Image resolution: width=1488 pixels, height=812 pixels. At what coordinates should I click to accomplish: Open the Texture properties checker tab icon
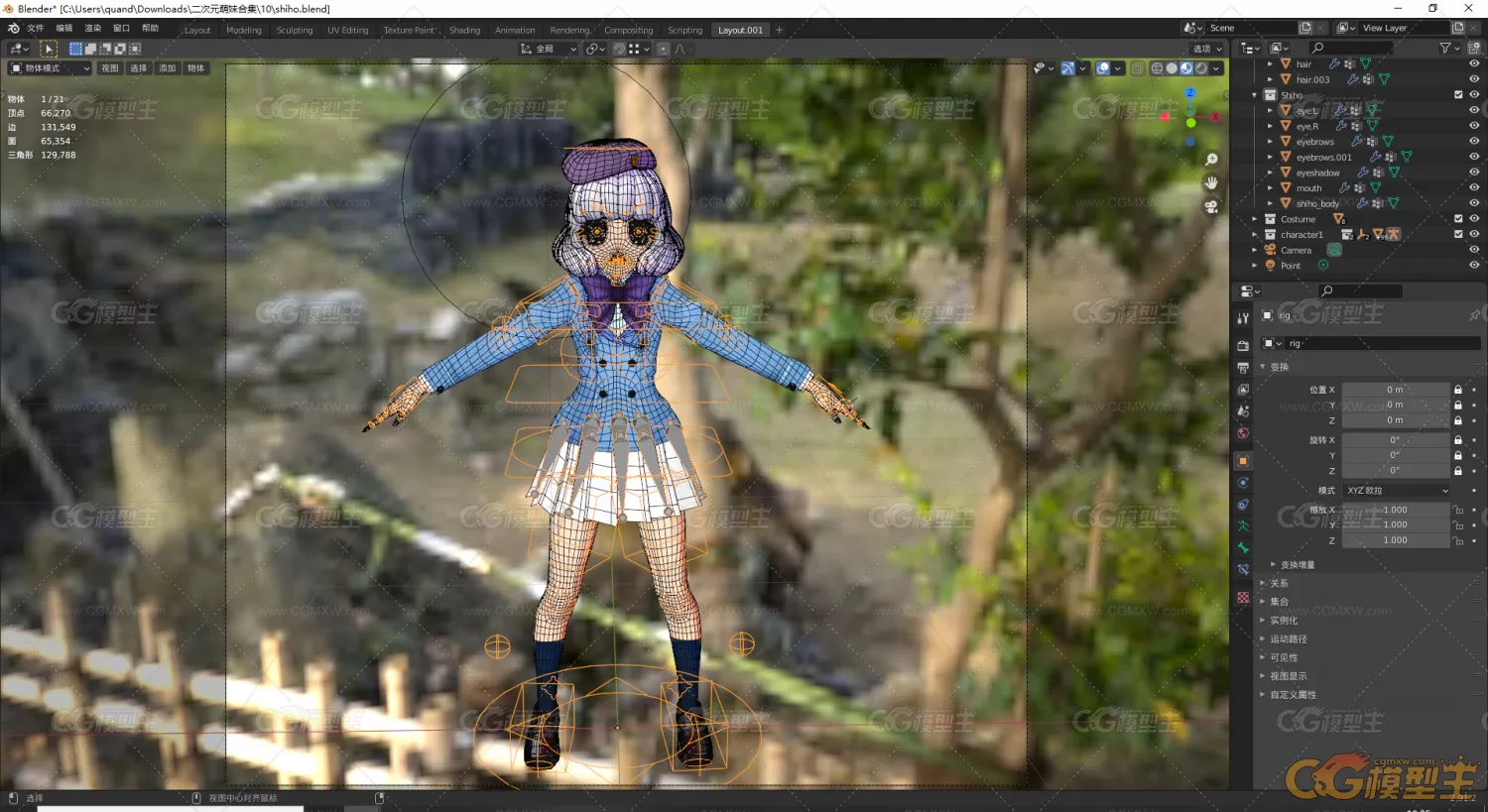[x=1243, y=598]
